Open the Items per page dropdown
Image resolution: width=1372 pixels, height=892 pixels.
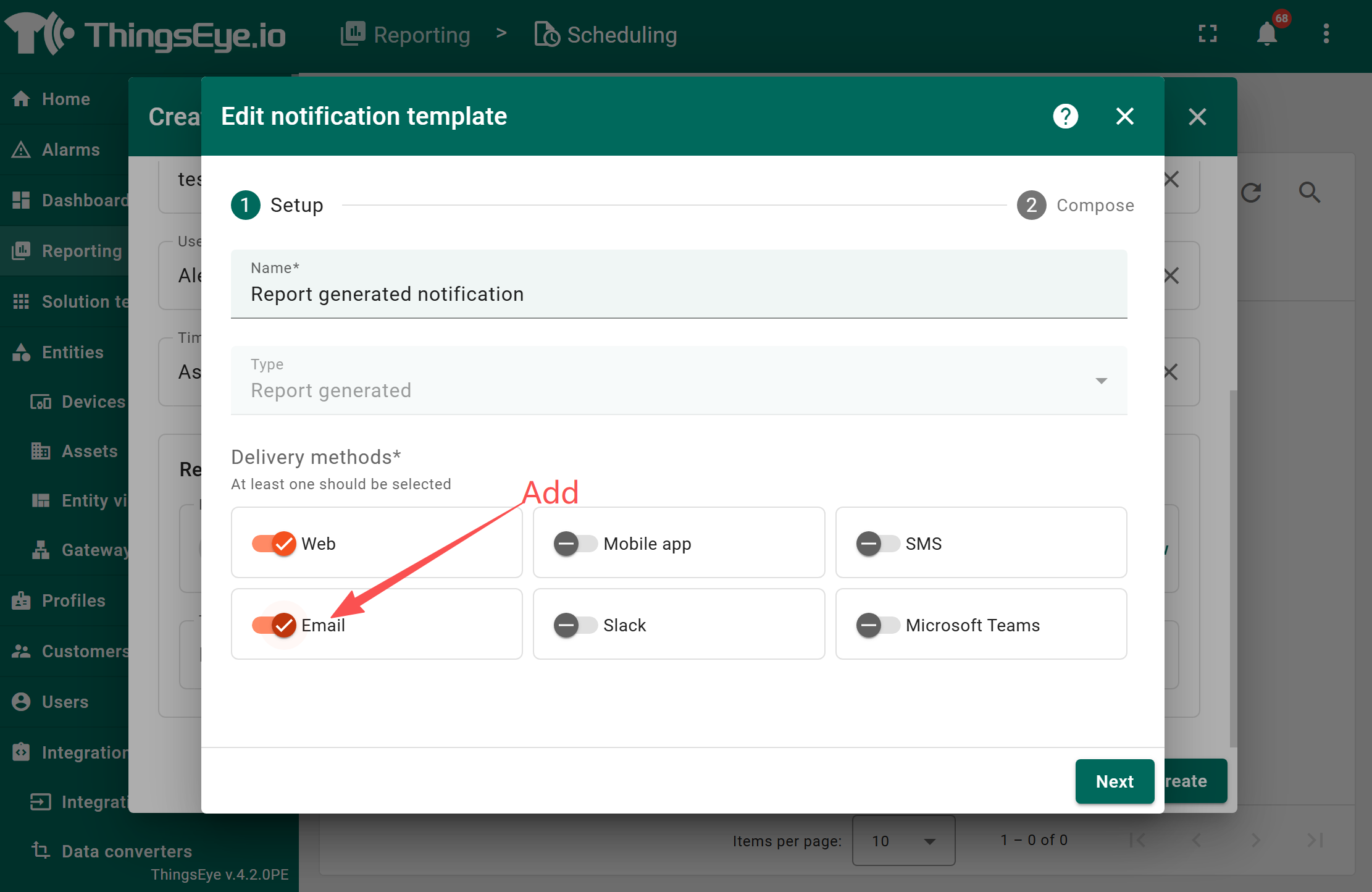click(x=903, y=841)
